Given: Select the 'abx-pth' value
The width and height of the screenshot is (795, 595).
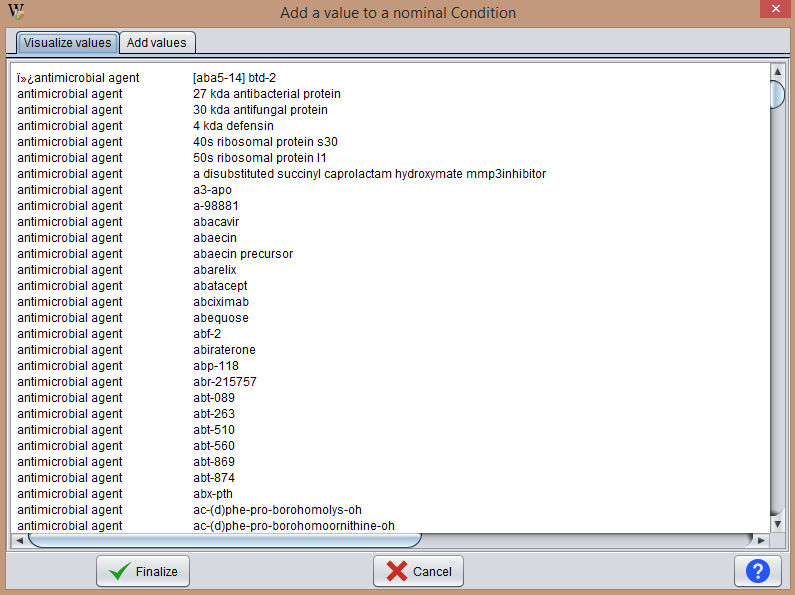Looking at the screenshot, I should coord(213,494).
